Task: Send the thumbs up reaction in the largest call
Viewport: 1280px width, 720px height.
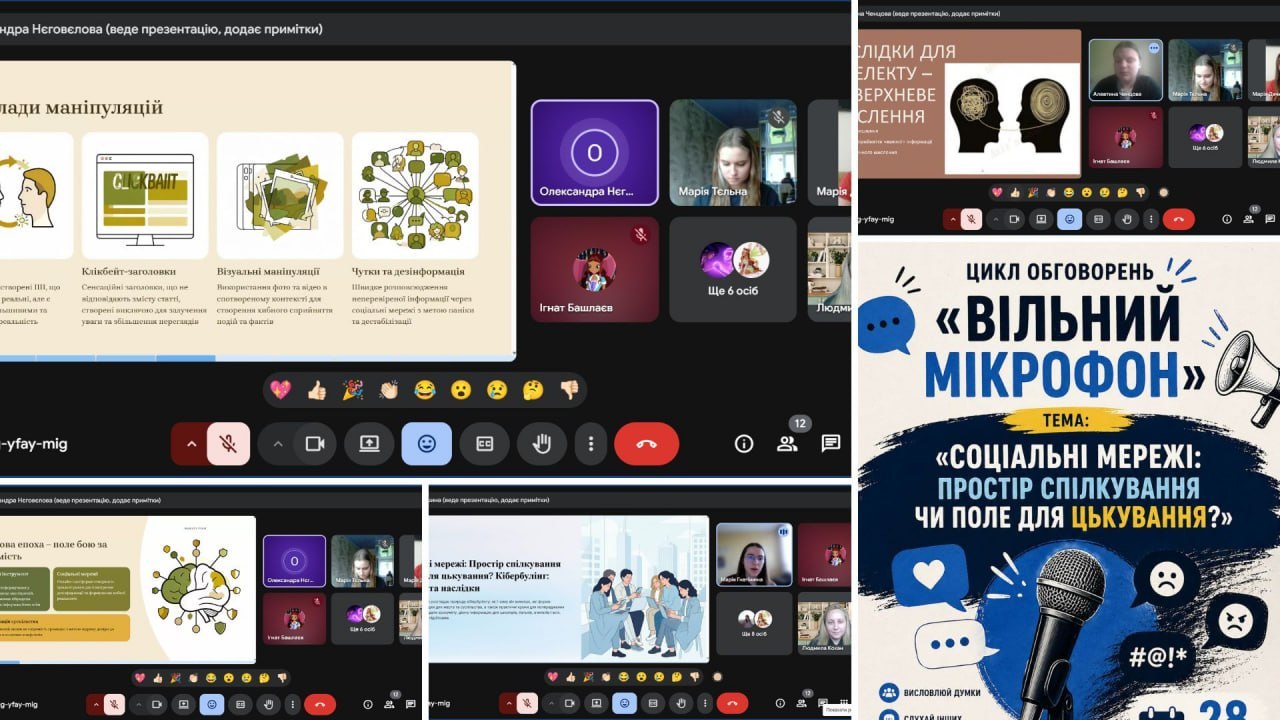Action: tap(317, 390)
